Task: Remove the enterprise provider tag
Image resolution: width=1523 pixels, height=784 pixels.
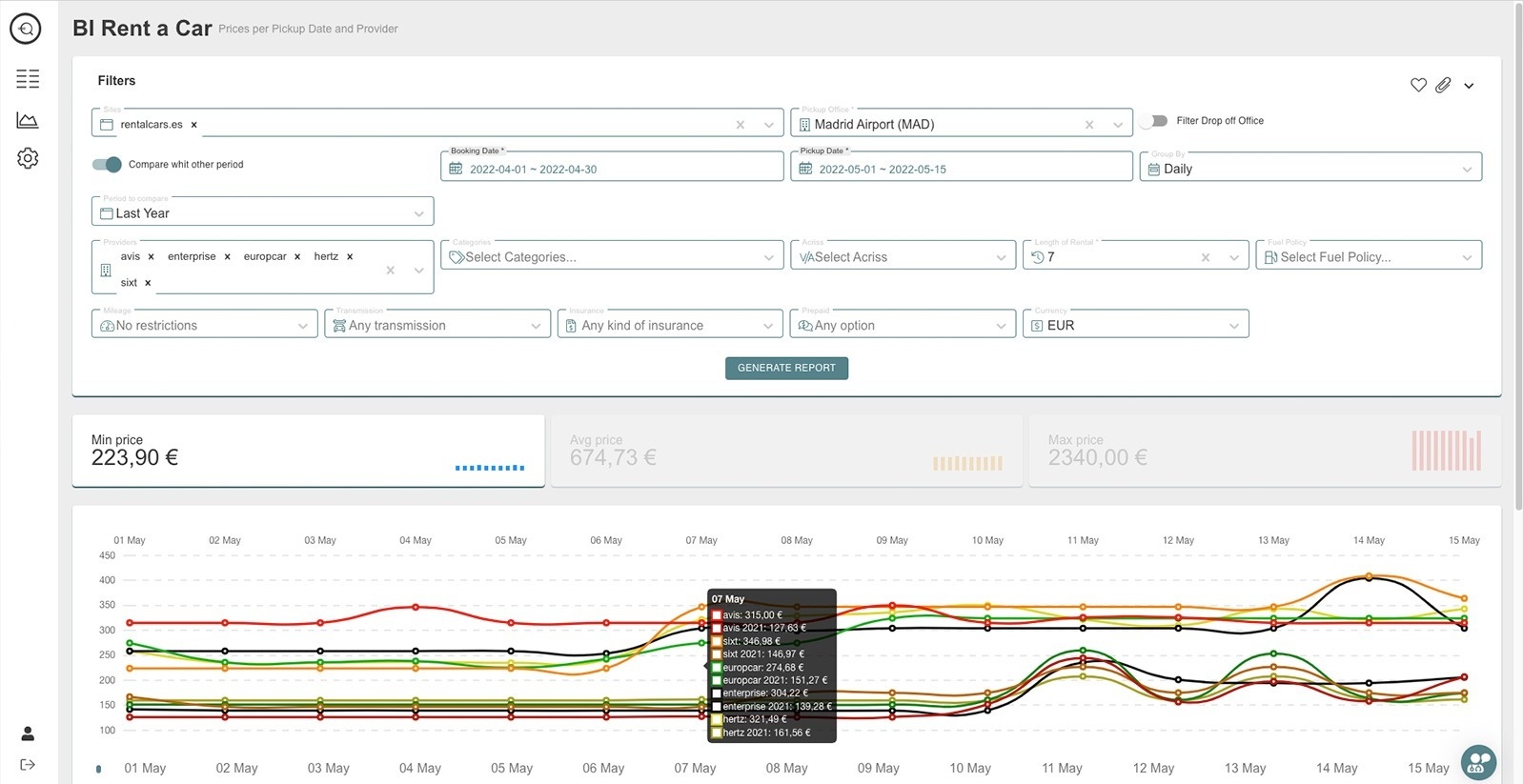Action: coord(227,257)
